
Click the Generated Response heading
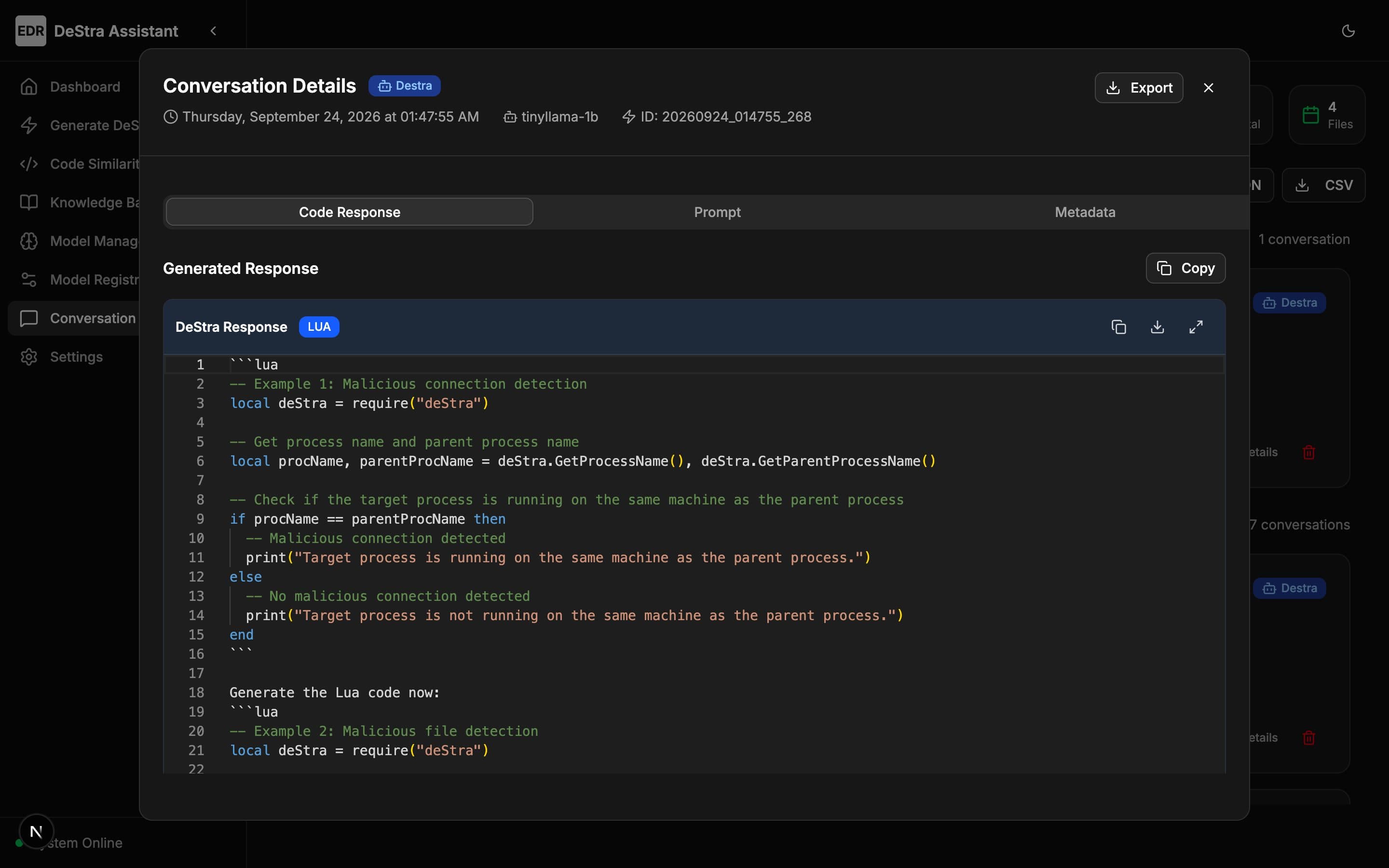coord(241,268)
